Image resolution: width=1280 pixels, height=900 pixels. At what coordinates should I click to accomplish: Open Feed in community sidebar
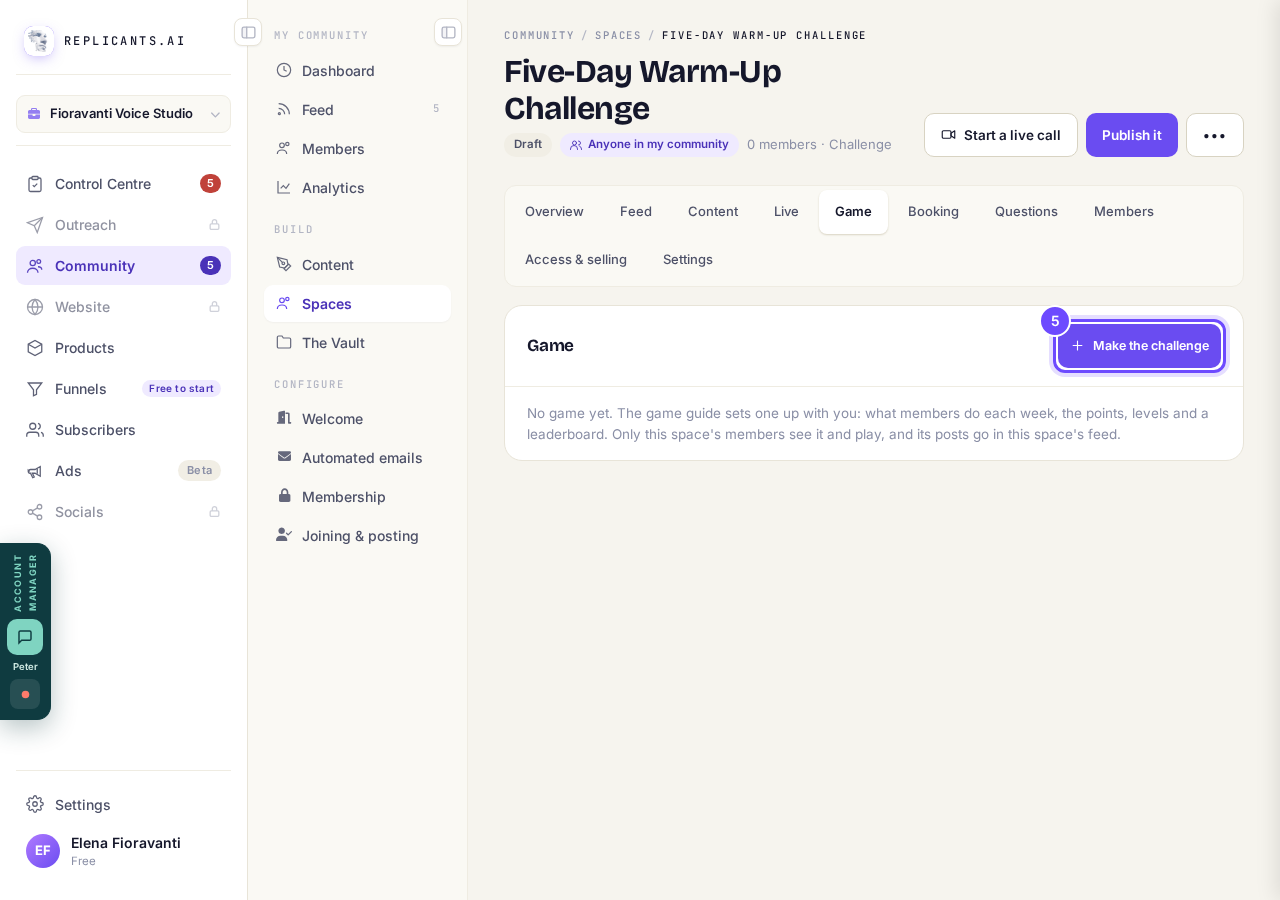[357, 110]
